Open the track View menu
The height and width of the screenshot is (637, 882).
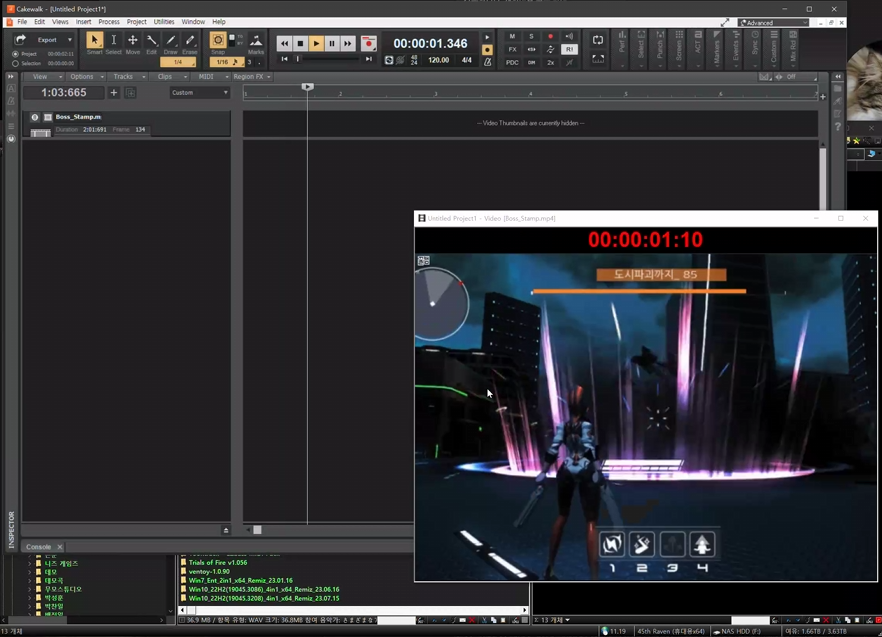44,77
